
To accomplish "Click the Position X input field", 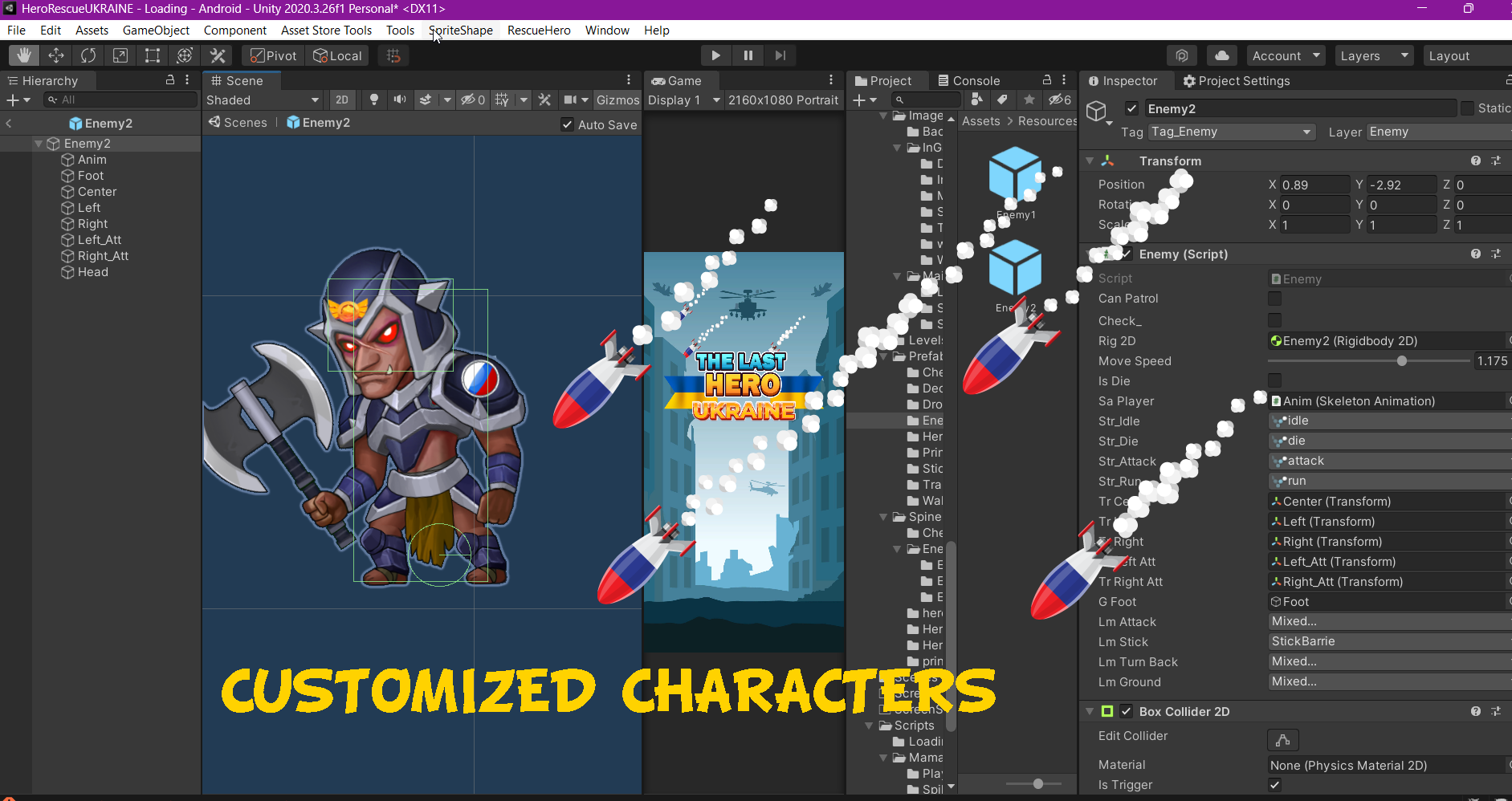I will point(1314,185).
